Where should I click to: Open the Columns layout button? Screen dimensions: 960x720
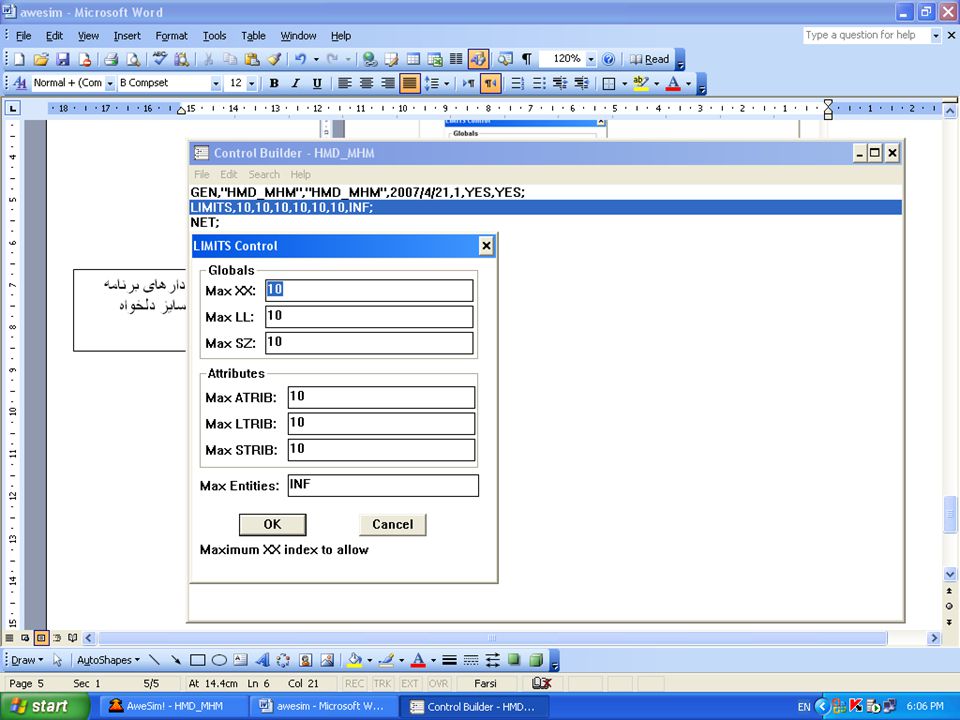point(456,59)
